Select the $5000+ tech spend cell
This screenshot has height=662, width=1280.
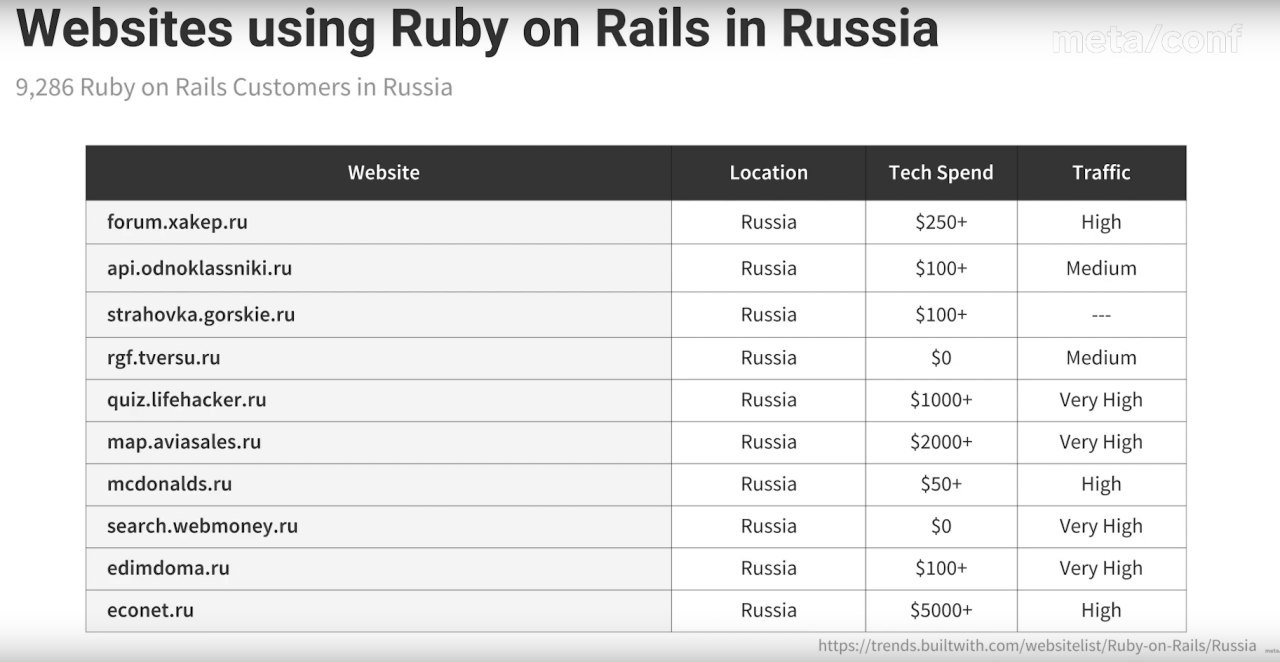point(941,610)
